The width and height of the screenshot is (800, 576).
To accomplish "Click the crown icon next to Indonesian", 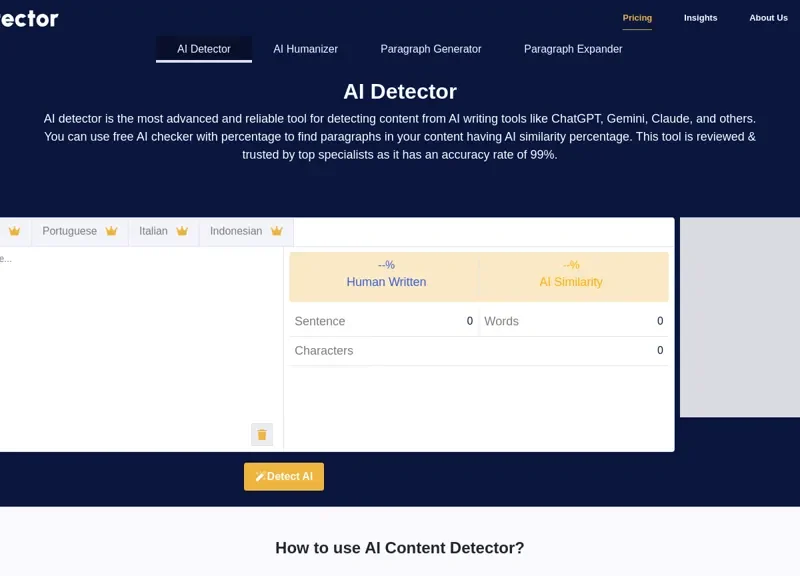I will 277,231.
